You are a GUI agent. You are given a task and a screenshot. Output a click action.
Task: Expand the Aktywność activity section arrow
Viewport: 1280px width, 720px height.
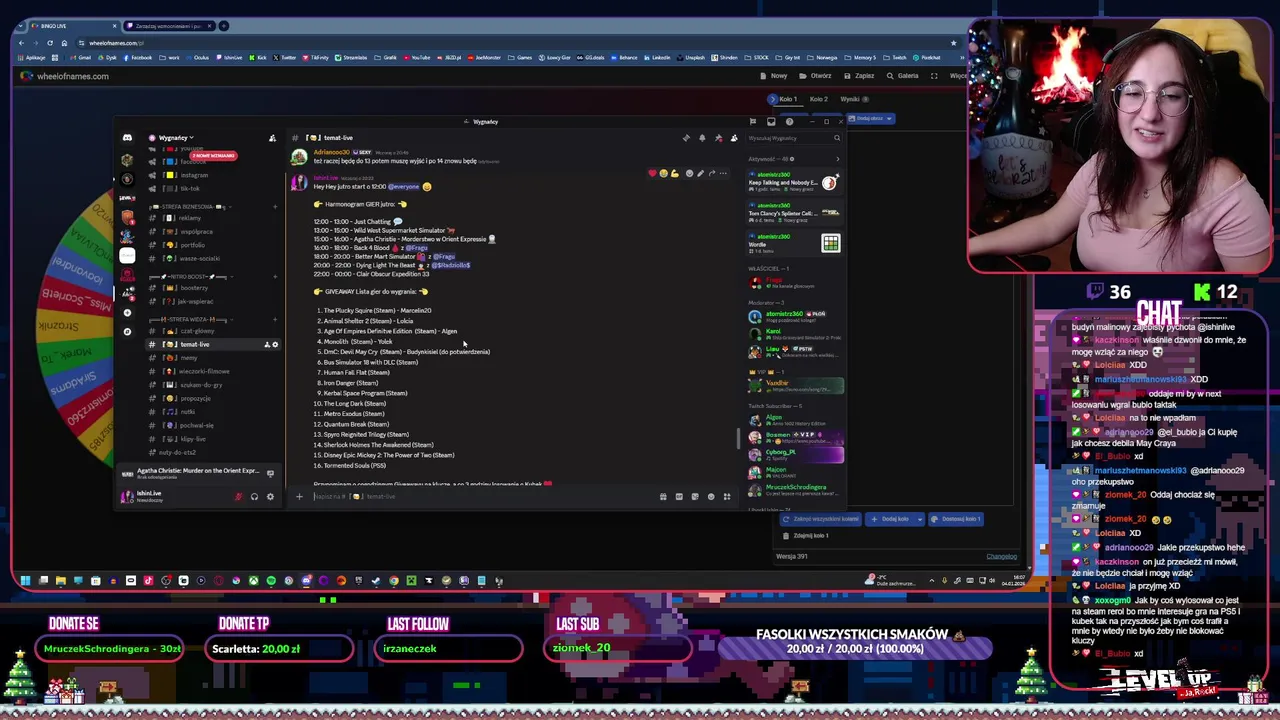[x=837, y=159]
